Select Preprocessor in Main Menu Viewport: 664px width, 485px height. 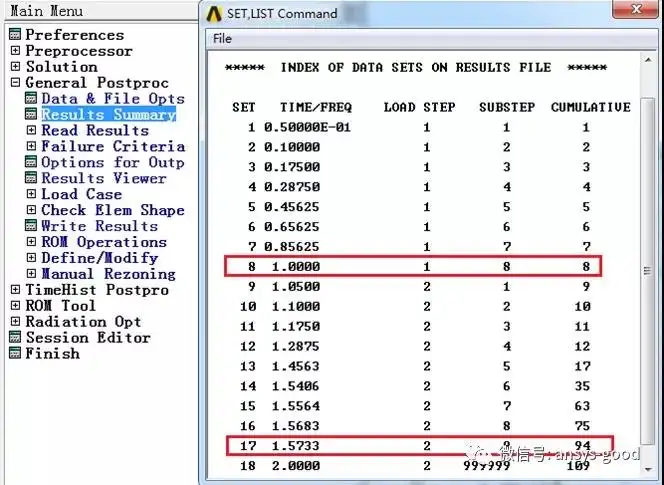79,51
